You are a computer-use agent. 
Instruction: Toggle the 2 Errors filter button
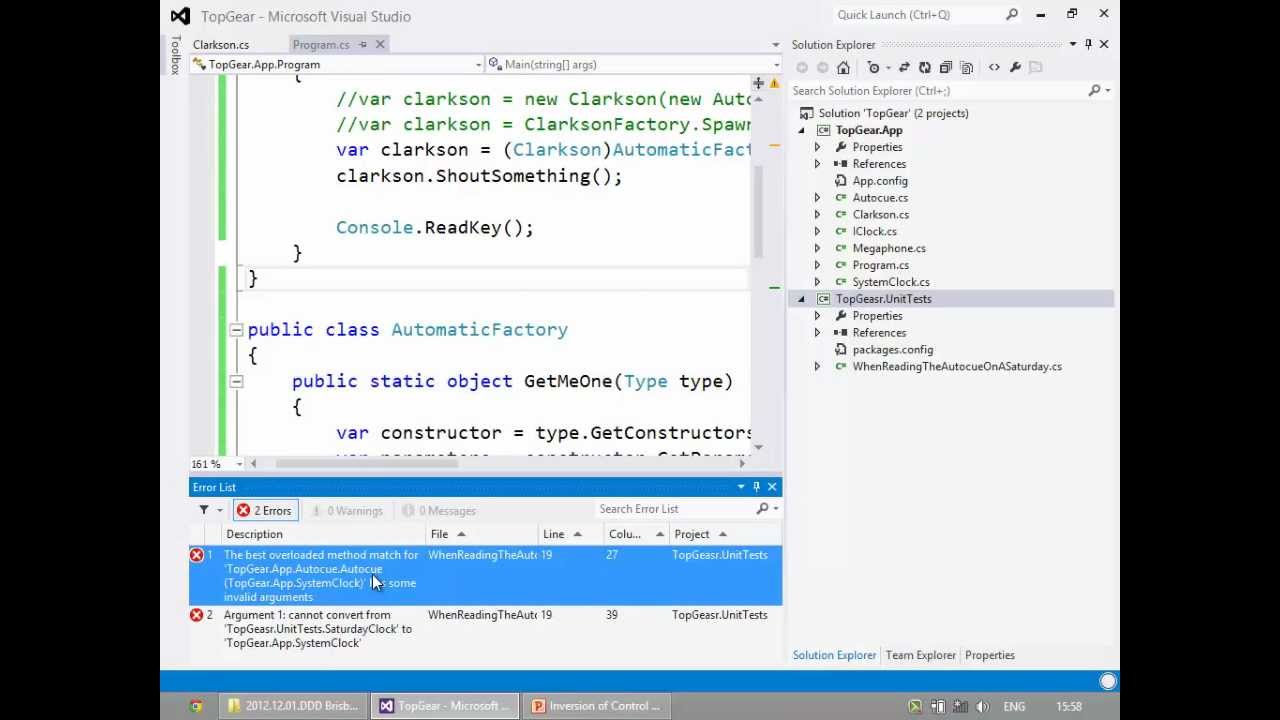tap(264, 511)
